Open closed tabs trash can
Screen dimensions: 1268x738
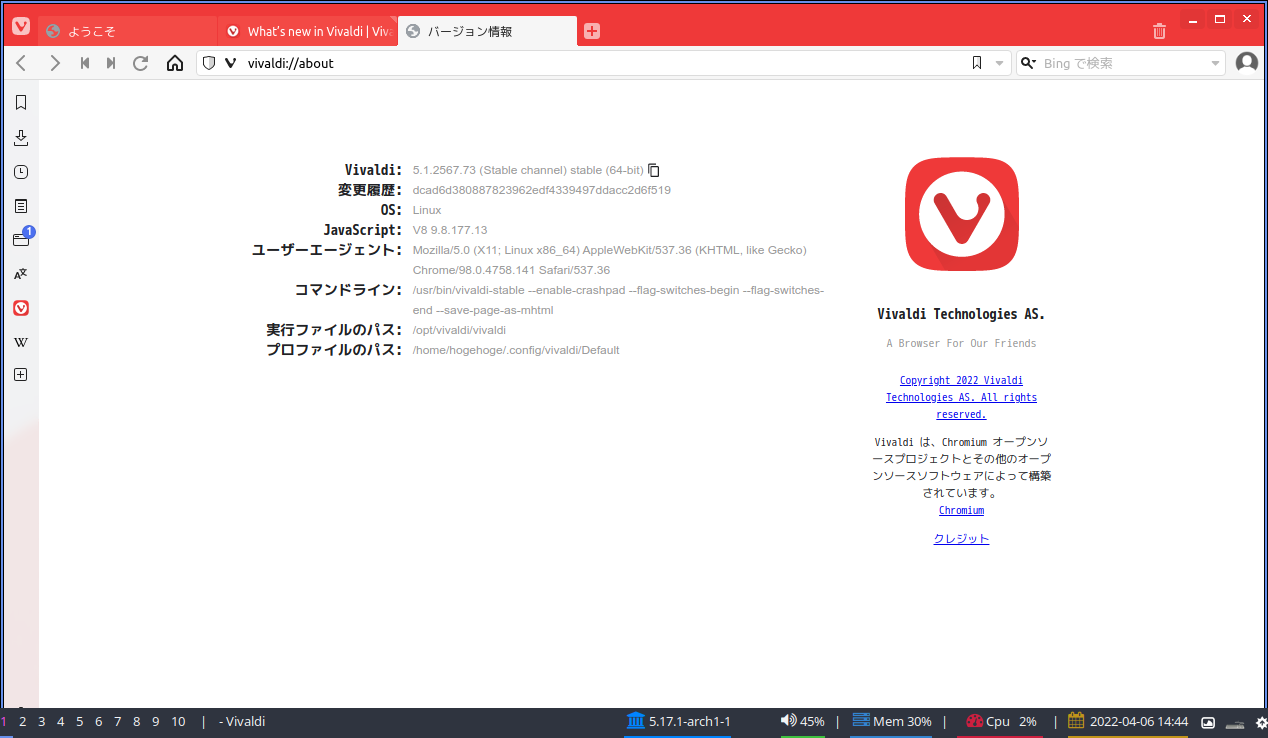1159,31
